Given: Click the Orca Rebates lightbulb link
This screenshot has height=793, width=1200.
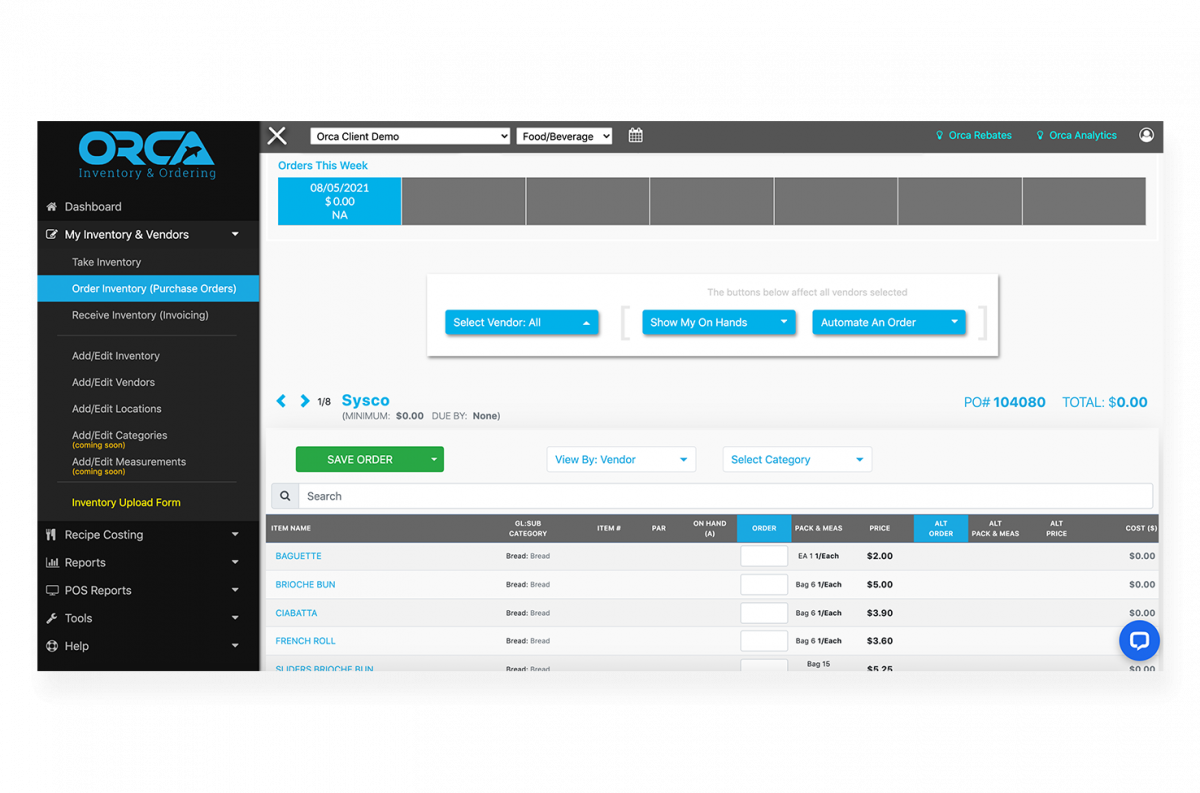Looking at the screenshot, I should point(973,135).
